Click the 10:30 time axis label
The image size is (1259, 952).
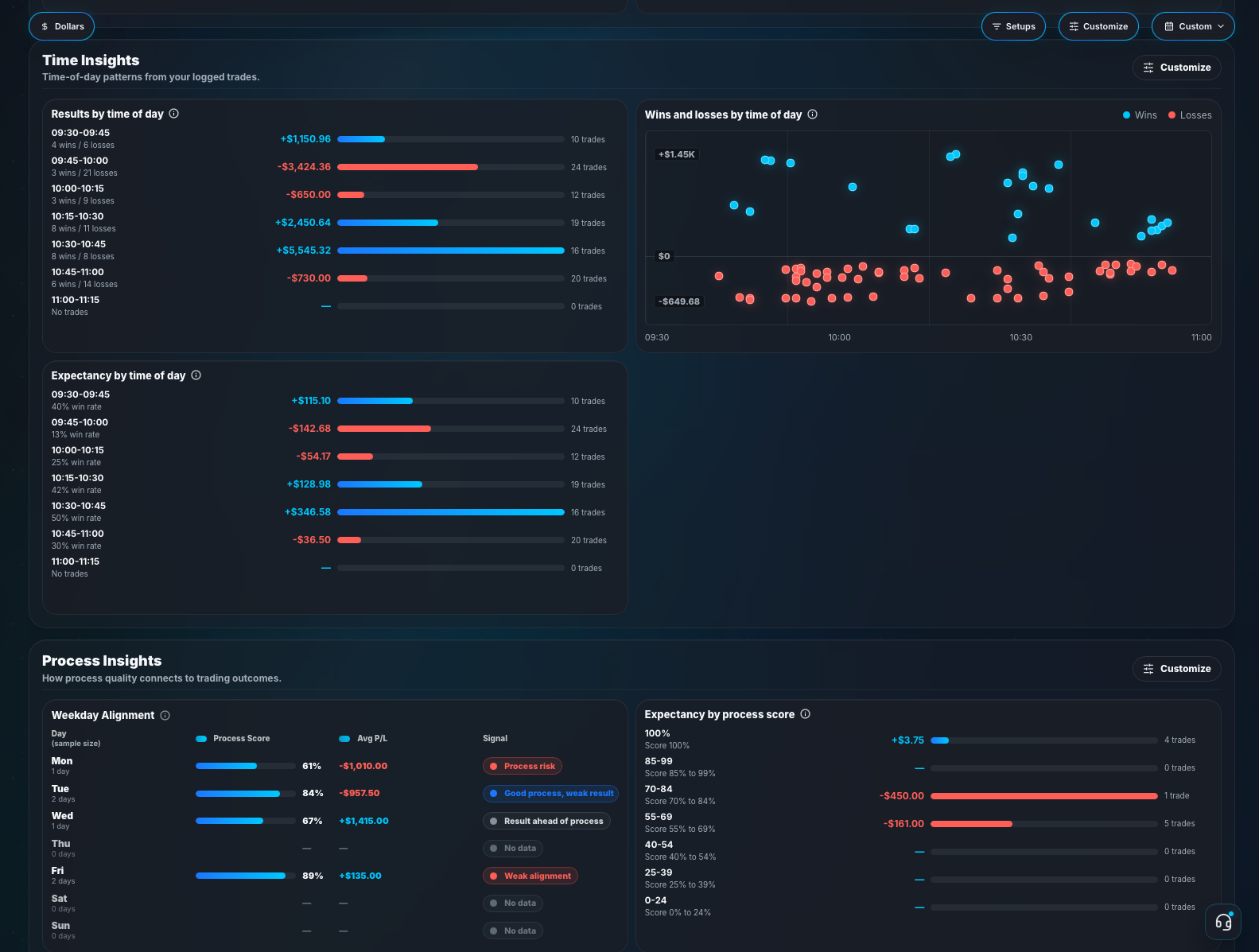coord(1020,337)
